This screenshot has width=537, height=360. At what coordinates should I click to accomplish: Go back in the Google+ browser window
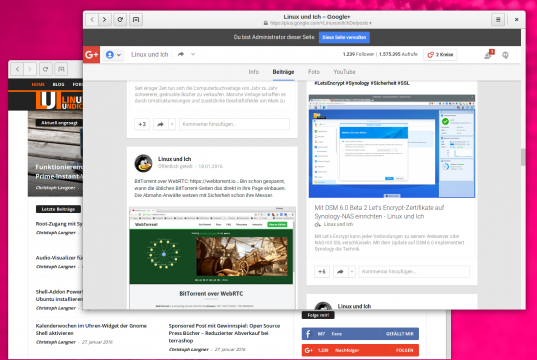coord(92,20)
